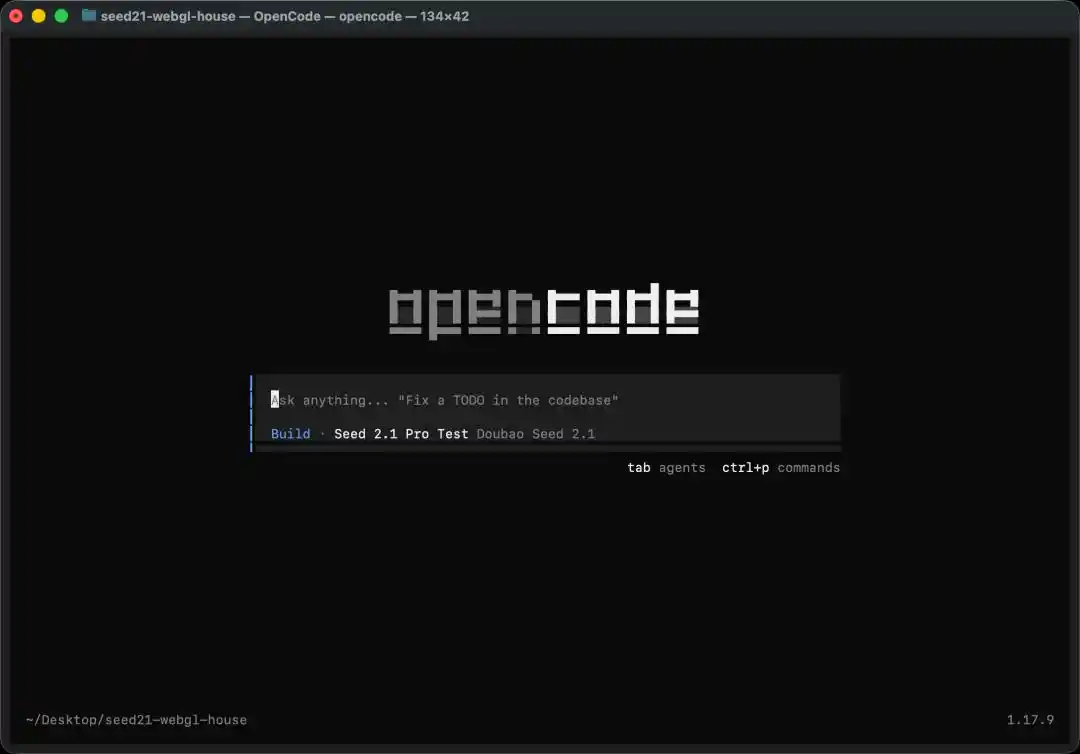1080x754 pixels.
Task: Click the version number 1.17.9
Action: pos(1030,720)
